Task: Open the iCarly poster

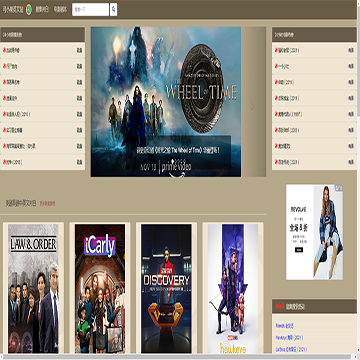Action: pos(100,288)
